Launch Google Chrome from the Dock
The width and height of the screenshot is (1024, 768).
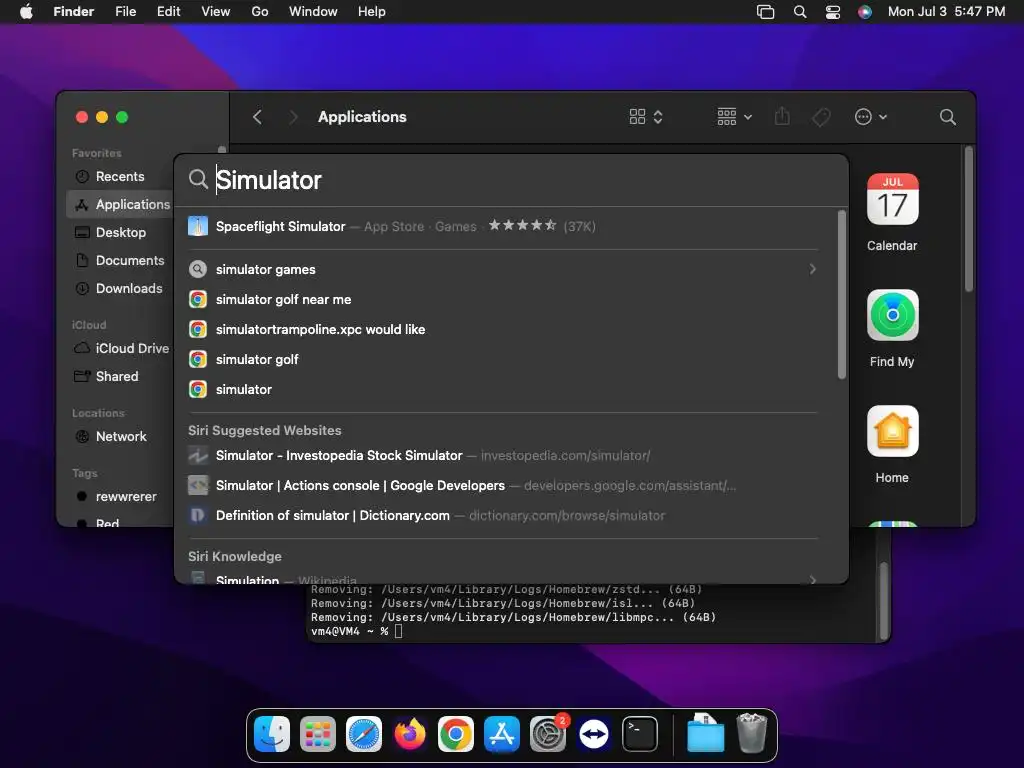tap(456, 734)
